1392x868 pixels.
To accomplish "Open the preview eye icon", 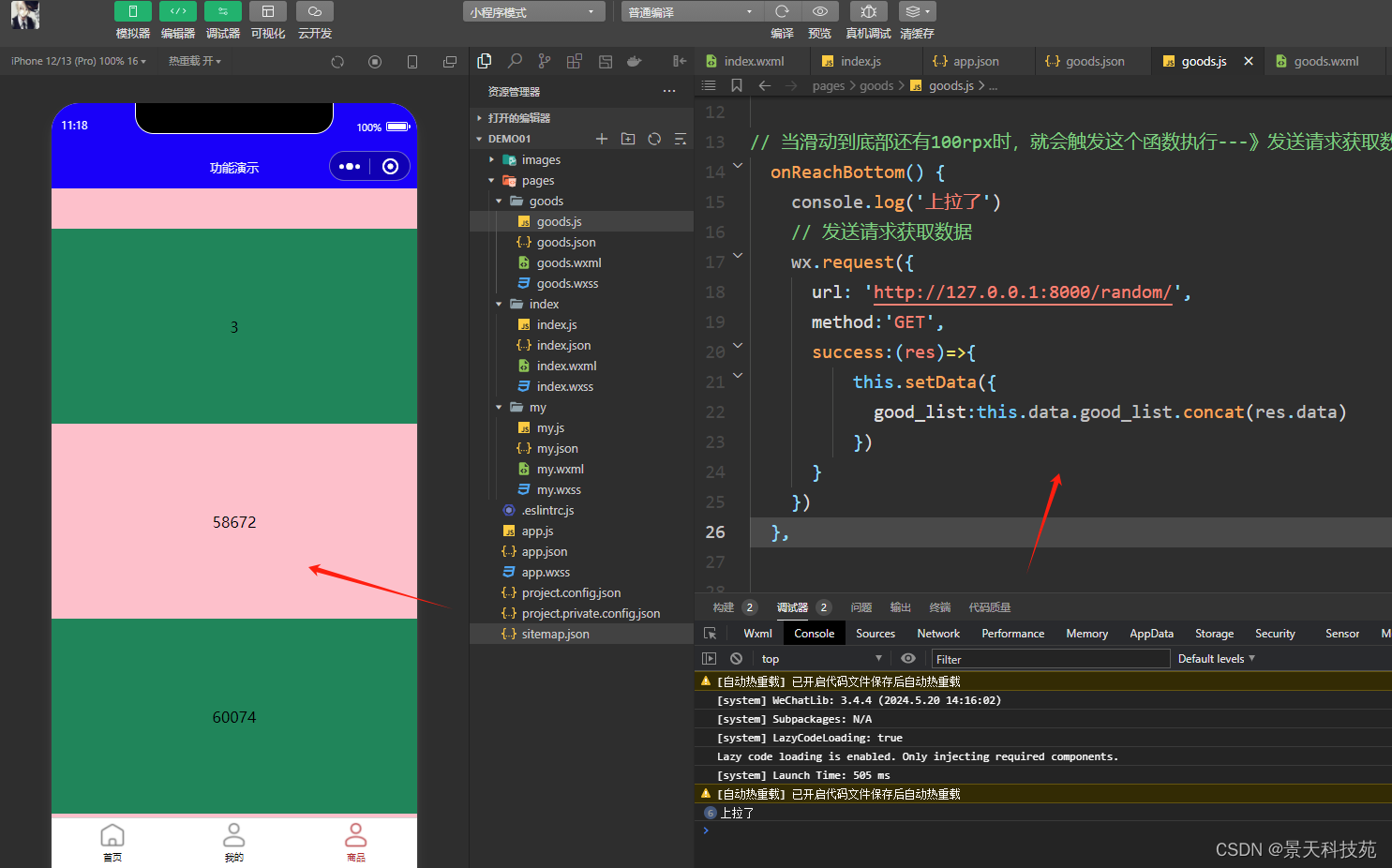I will [819, 11].
